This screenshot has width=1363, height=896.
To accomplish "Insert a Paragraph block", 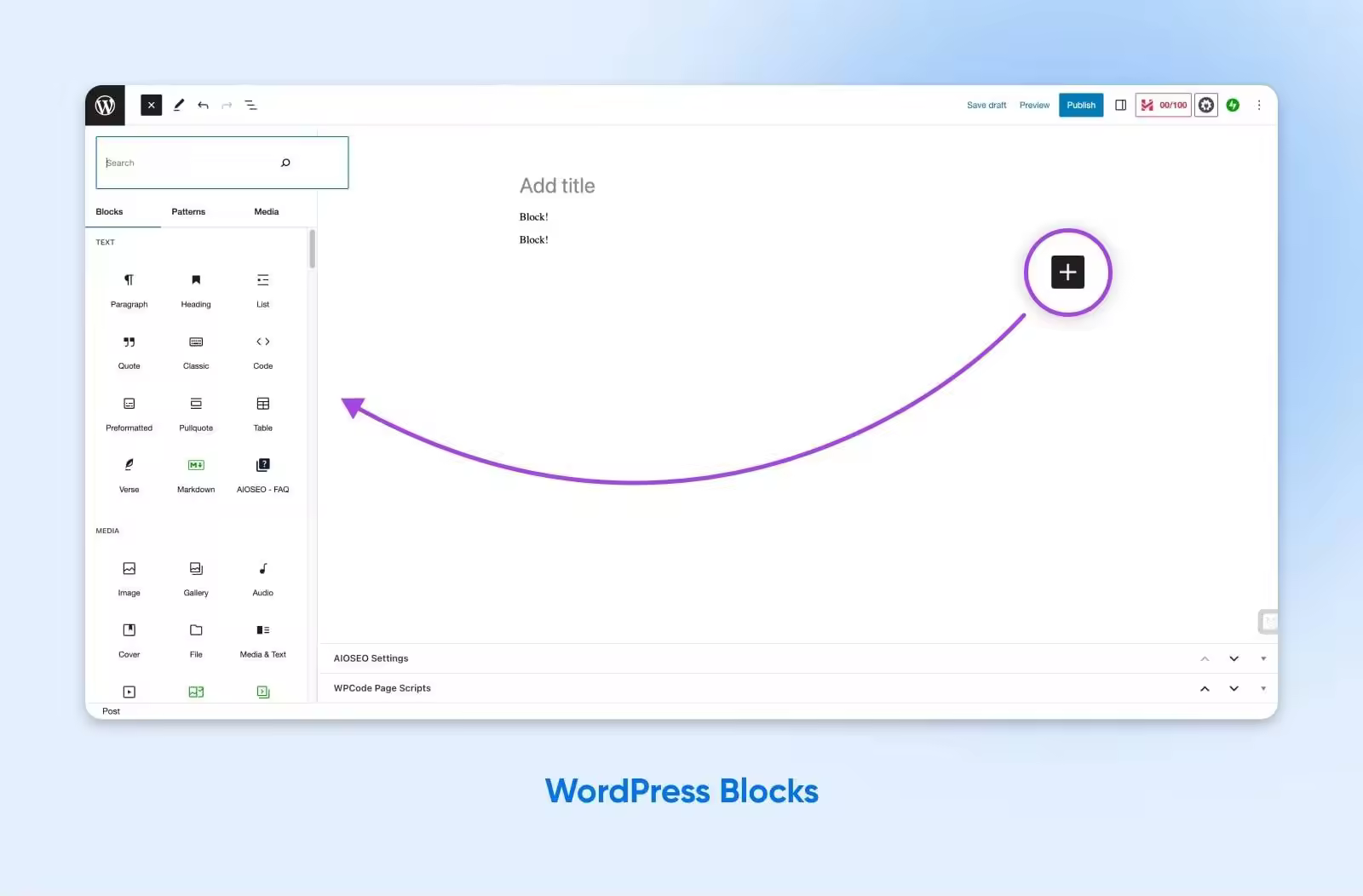I will 129,290.
